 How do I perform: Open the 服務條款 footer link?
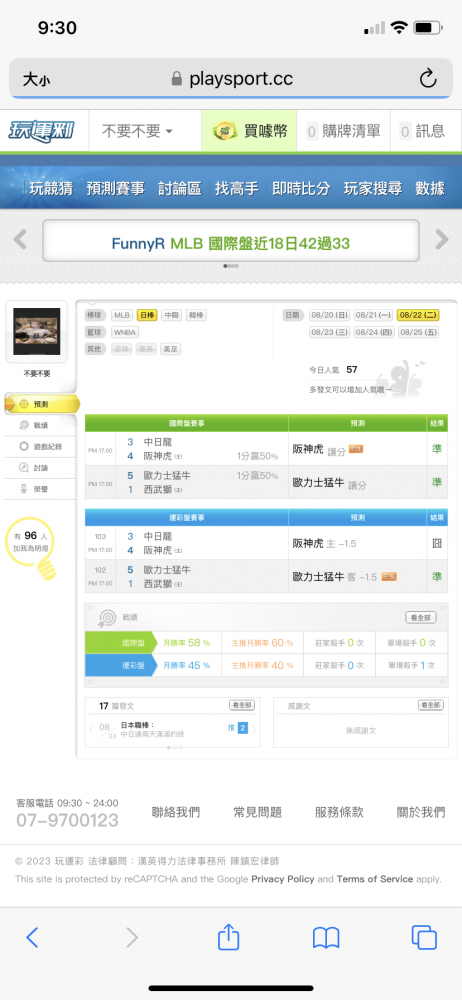[x=339, y=812]
